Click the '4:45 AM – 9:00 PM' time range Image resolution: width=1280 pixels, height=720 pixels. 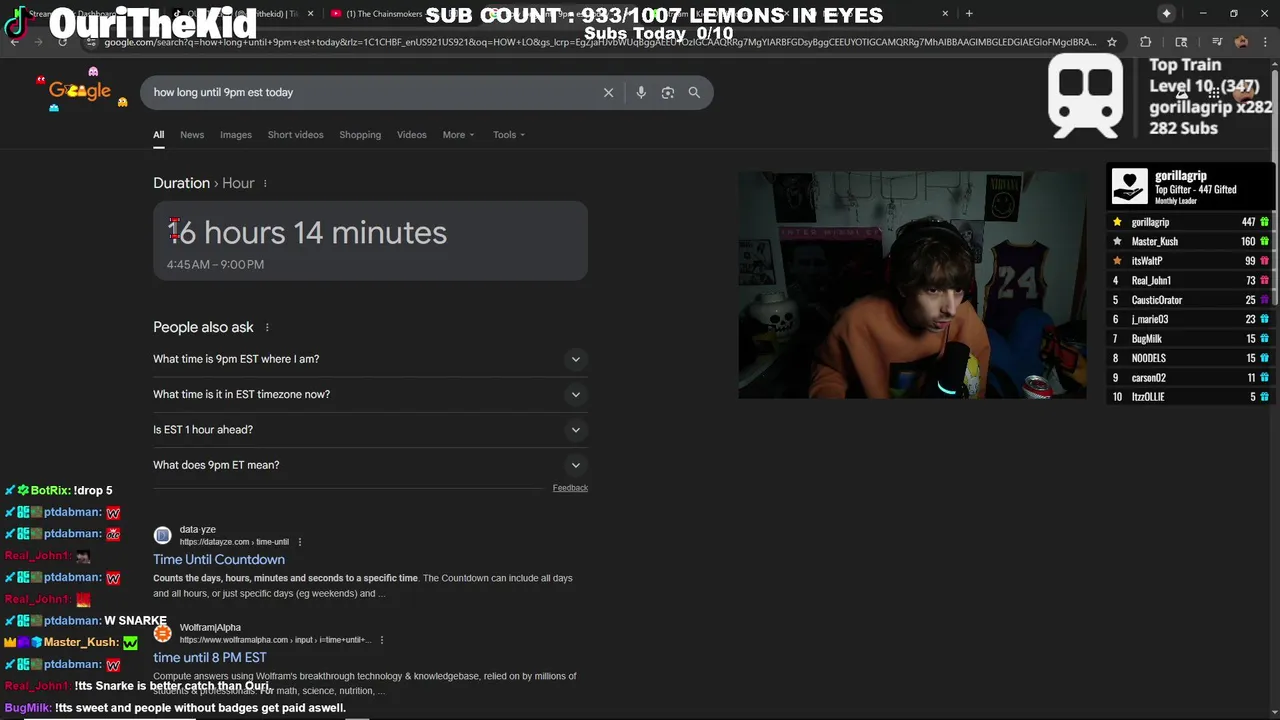(215, 265)
